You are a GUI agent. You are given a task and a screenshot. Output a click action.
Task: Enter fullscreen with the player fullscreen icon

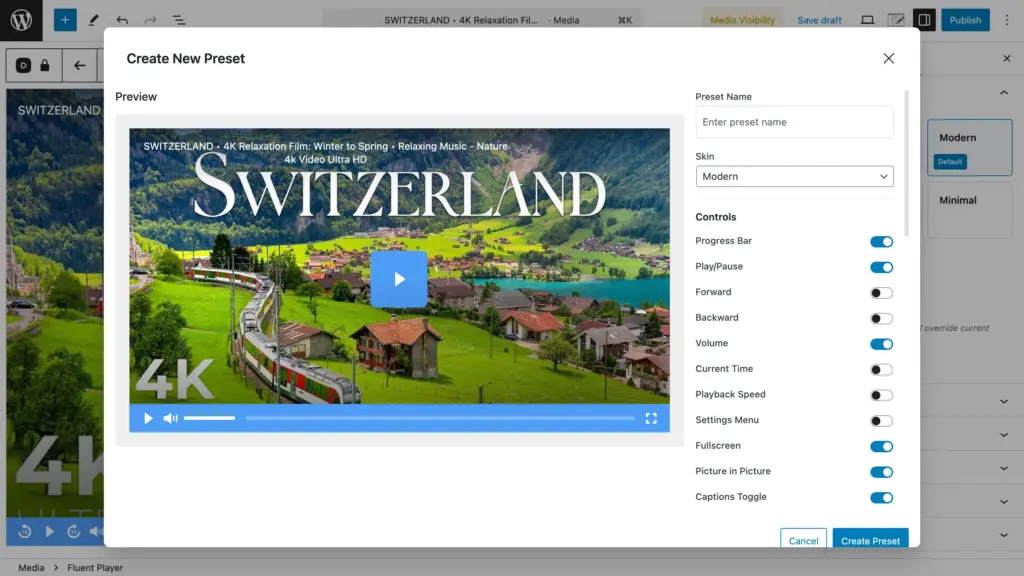(651, 418)
